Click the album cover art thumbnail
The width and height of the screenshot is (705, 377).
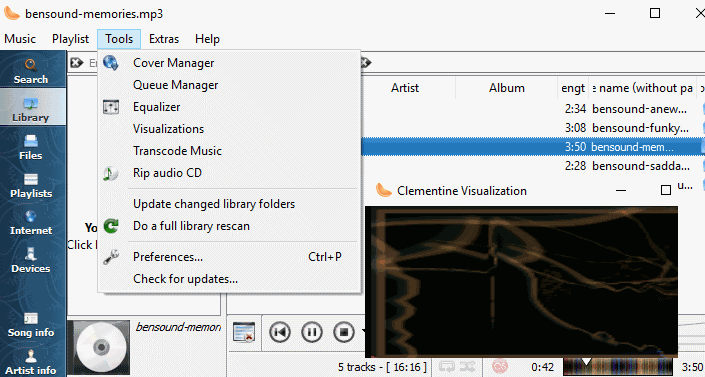pos(102,347)
